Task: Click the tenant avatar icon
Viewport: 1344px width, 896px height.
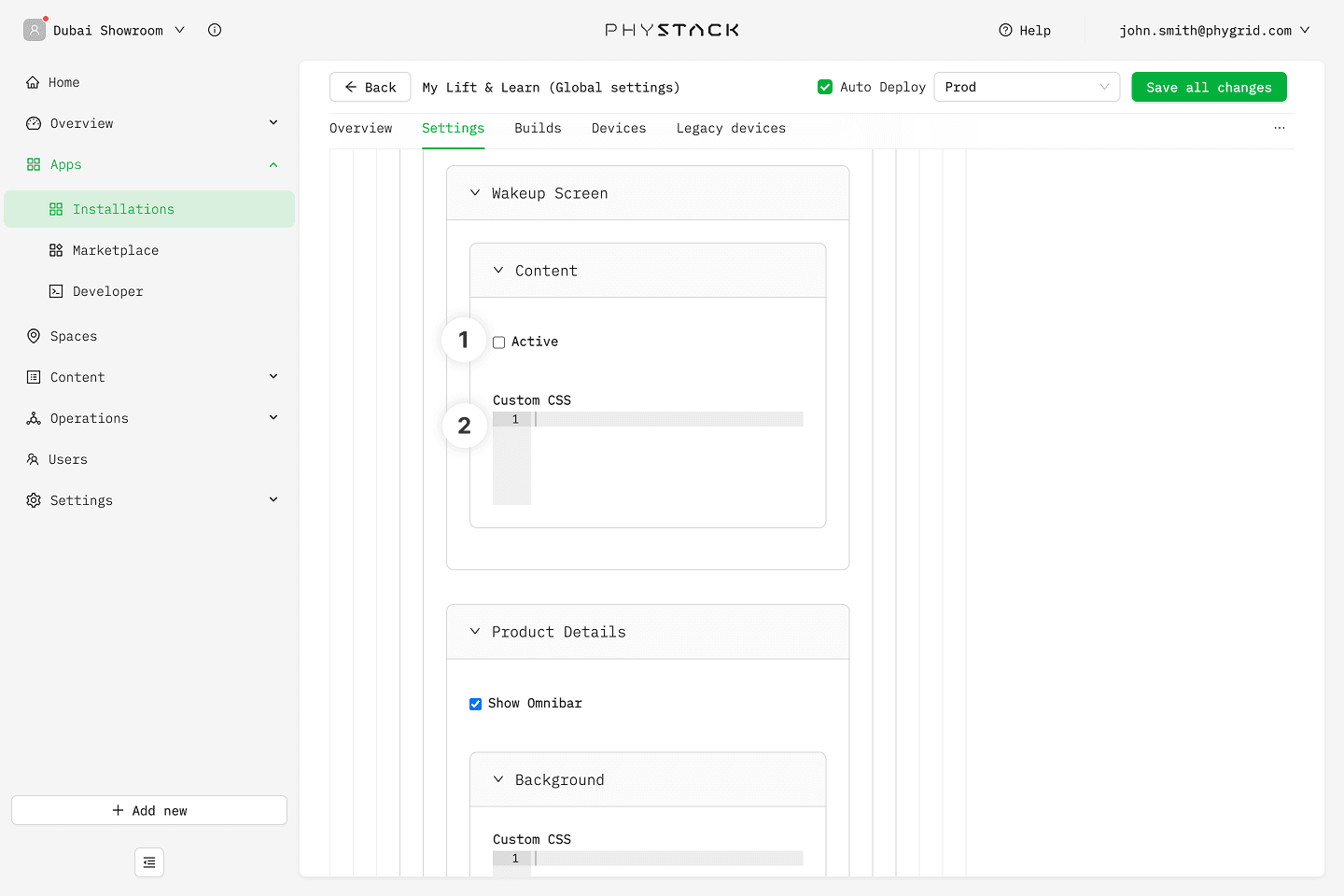Action: coord(35,30)
